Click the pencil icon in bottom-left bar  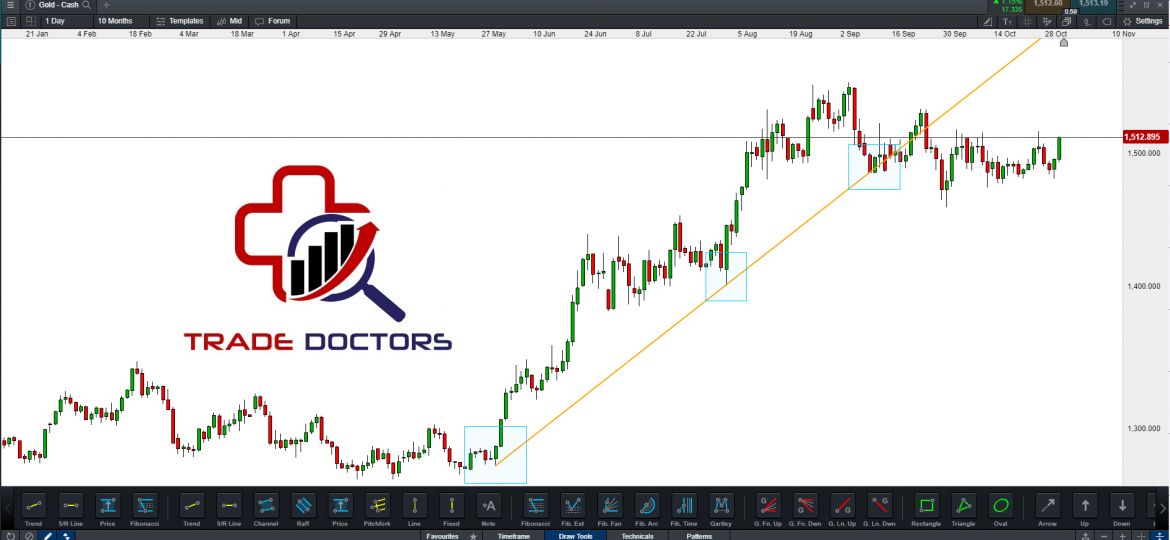[x=46, y=535]
